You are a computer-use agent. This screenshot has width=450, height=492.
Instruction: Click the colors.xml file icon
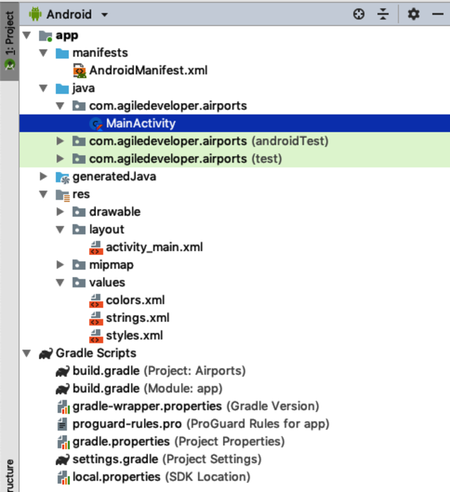96,301
